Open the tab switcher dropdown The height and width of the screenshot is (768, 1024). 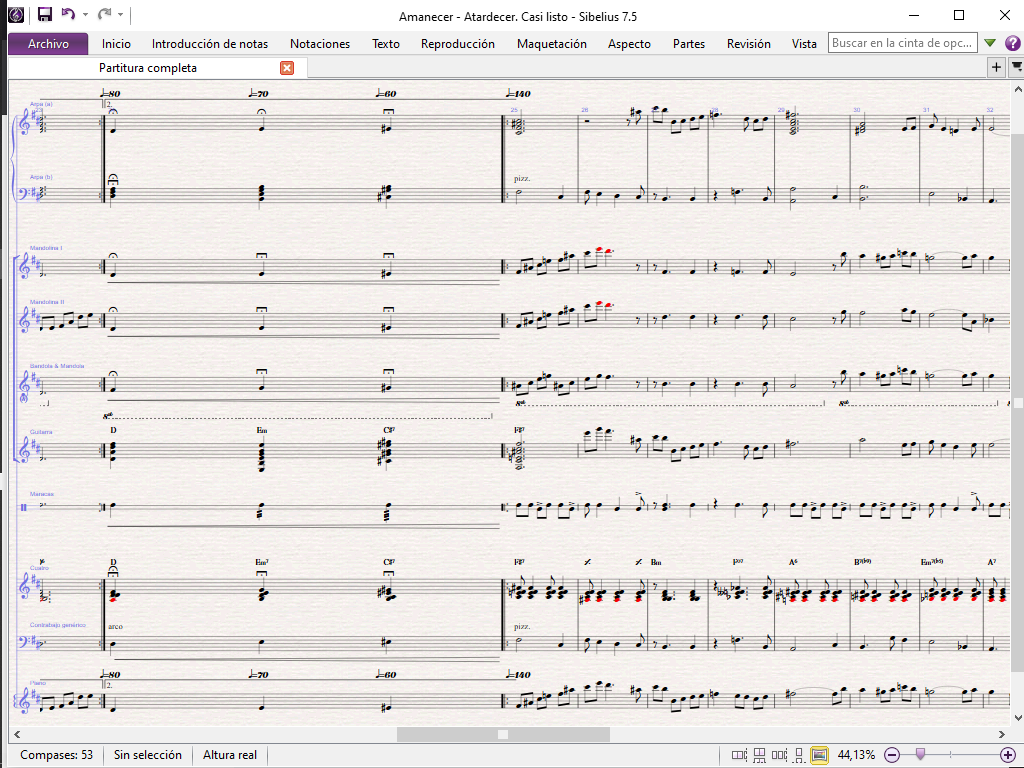pos(1016,67)
